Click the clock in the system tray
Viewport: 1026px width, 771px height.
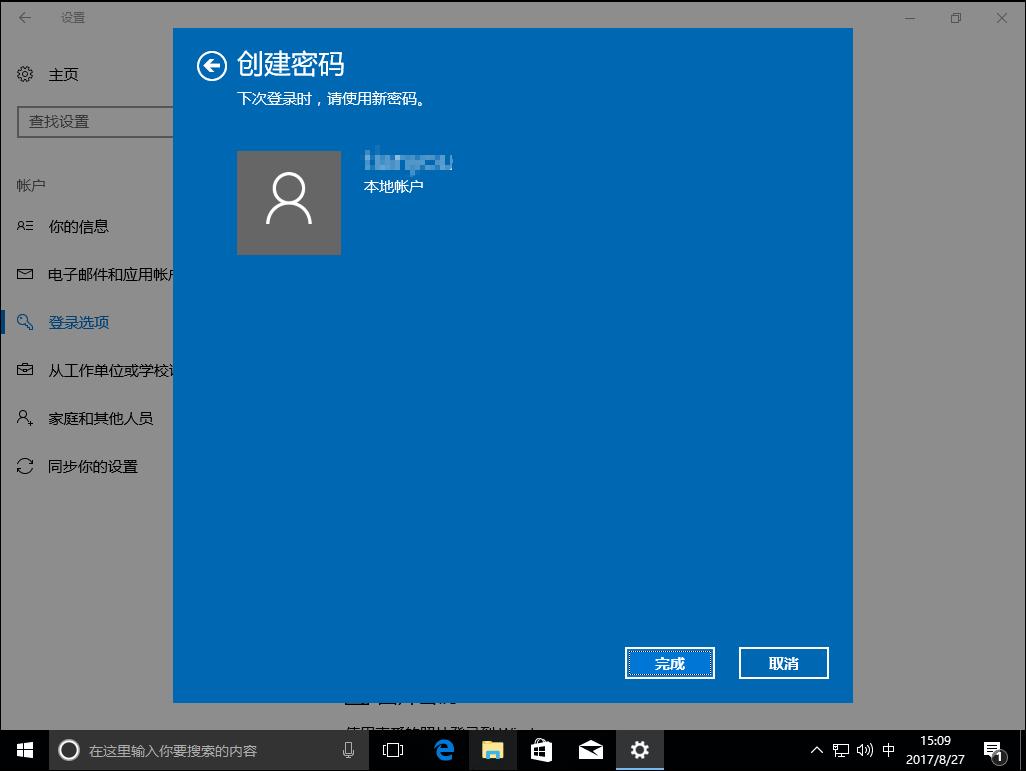point(935,748)
